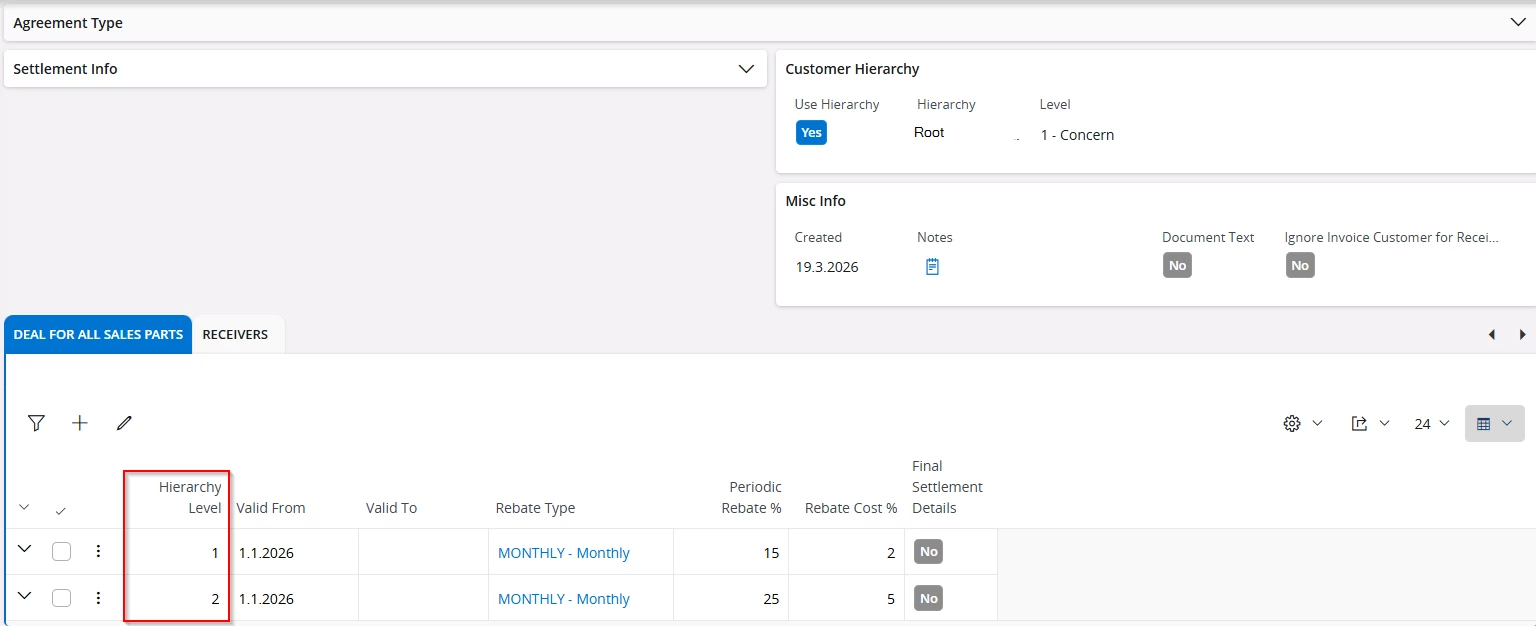Open three-dot menu for hierarchy level 1 row
The image size is (1536, 626).
pos(98,551)
